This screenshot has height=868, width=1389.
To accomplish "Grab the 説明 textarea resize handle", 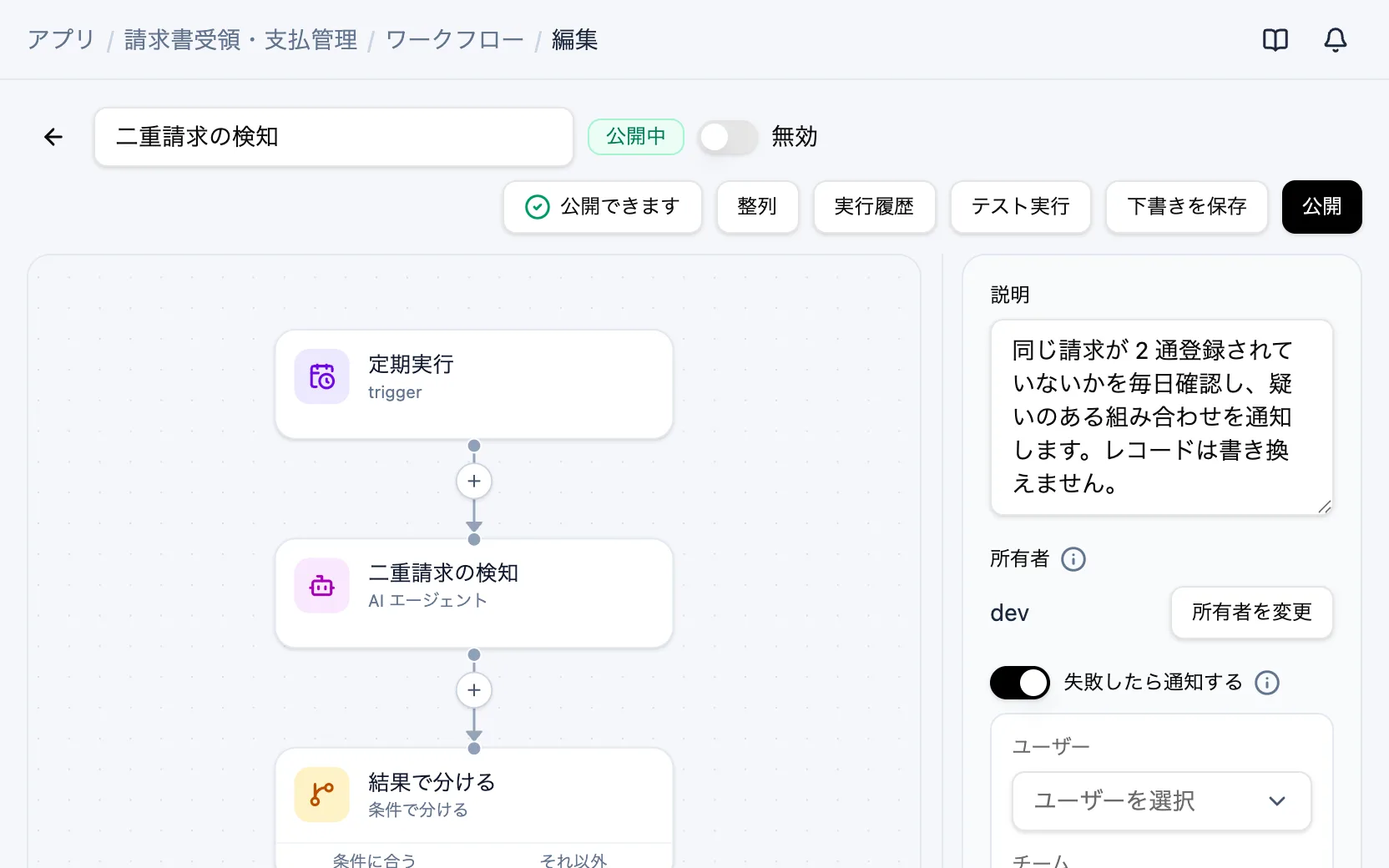I will (1325, 507).
